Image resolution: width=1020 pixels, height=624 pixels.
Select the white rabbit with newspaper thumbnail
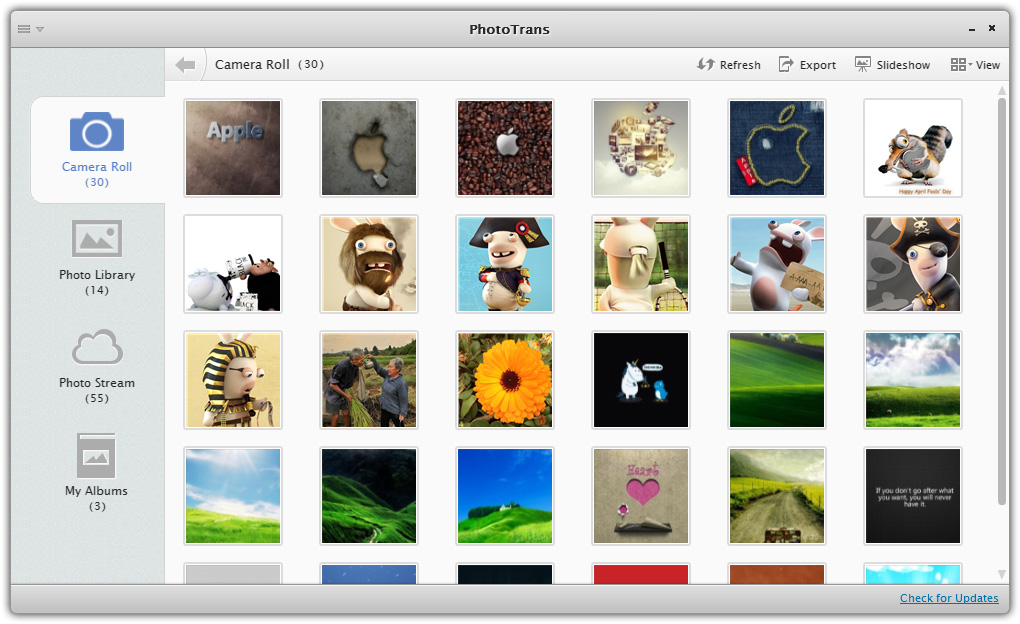233,264
